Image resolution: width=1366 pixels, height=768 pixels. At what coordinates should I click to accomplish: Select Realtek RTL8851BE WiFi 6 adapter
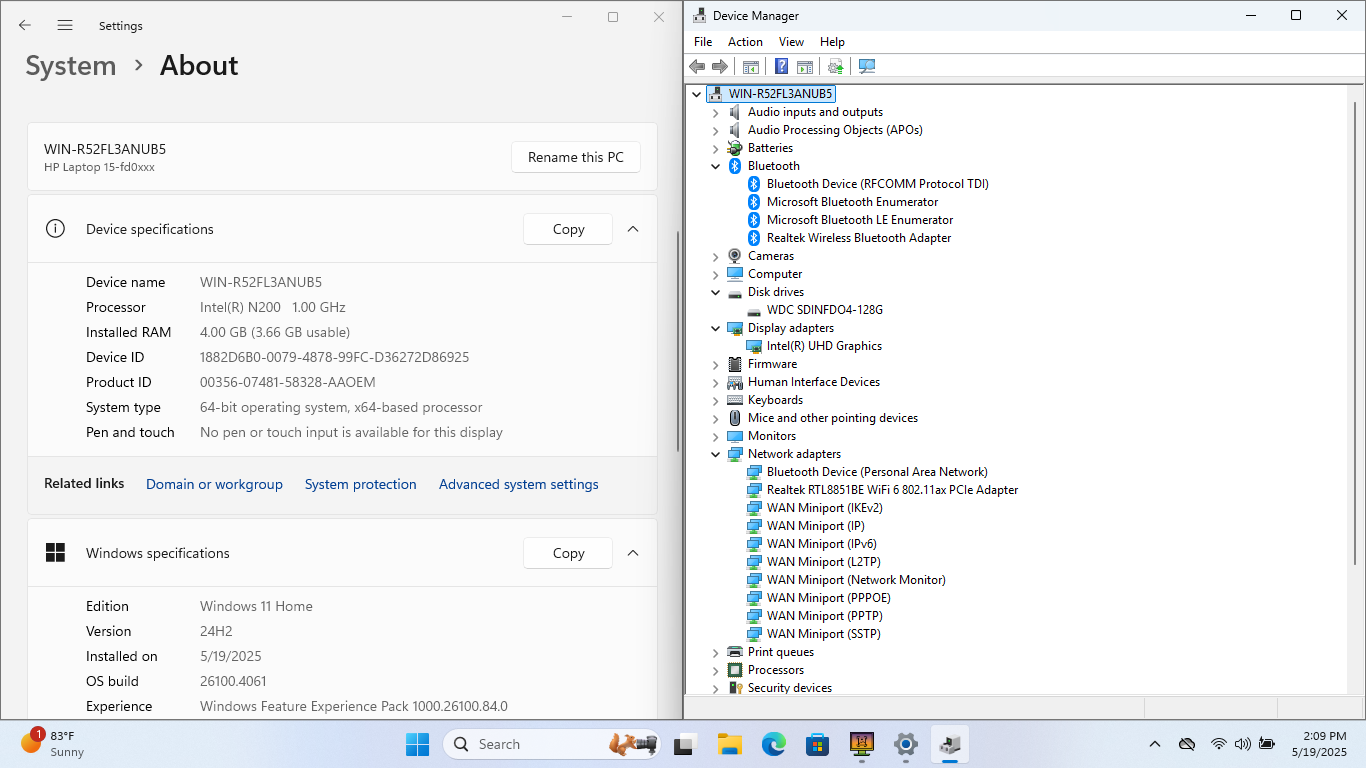(892, 490)
